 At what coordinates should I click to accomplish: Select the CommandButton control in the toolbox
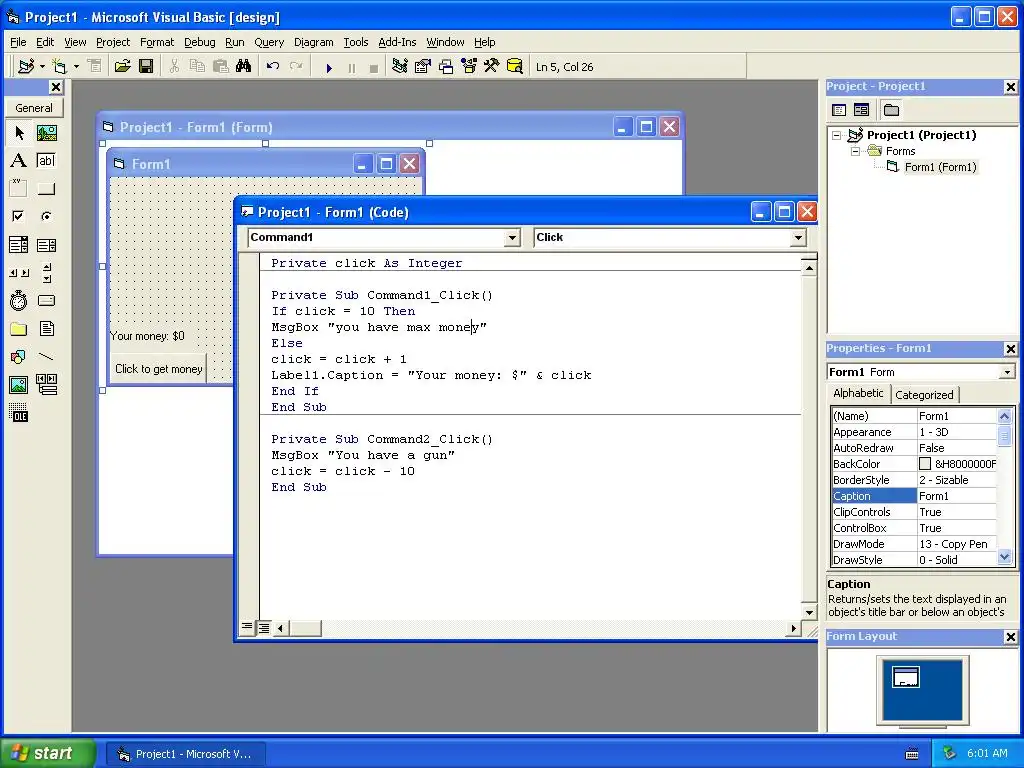(46, 189)
